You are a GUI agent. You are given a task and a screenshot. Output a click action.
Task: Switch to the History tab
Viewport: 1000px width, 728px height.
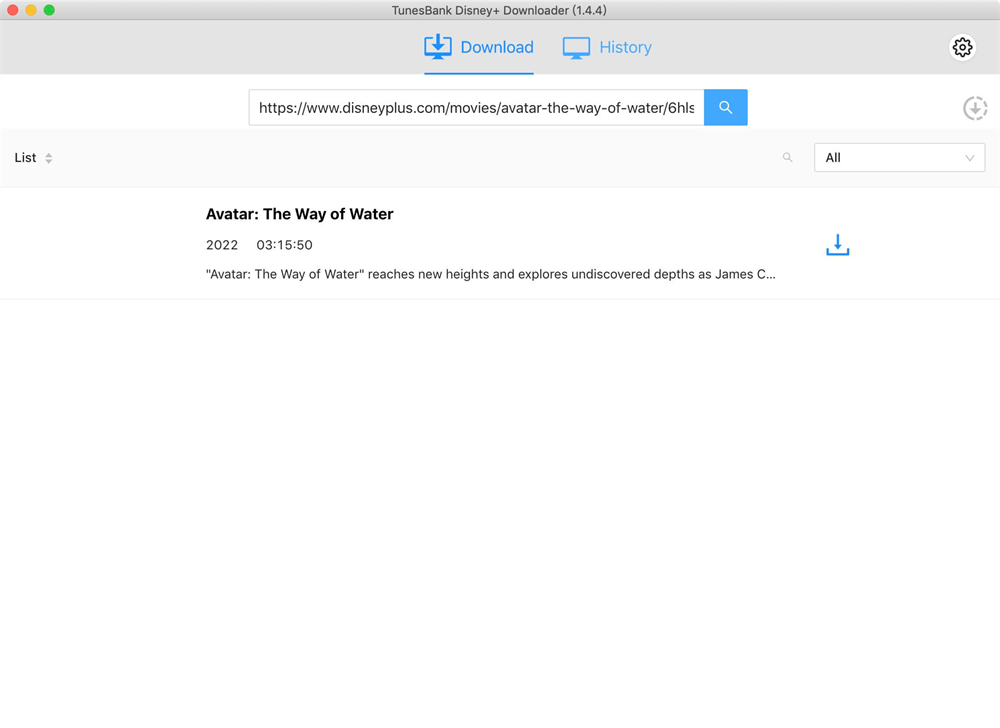607,47
